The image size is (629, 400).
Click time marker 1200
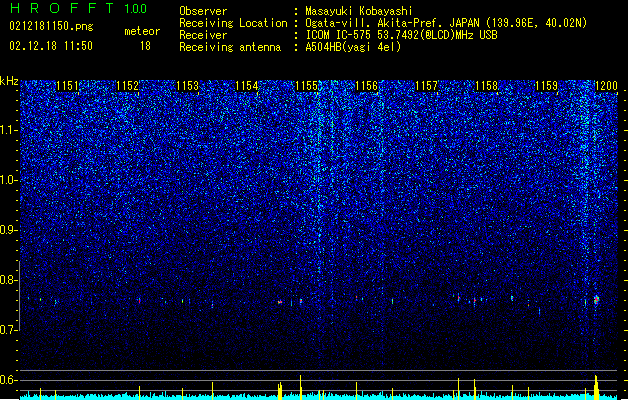pos(606,86)
